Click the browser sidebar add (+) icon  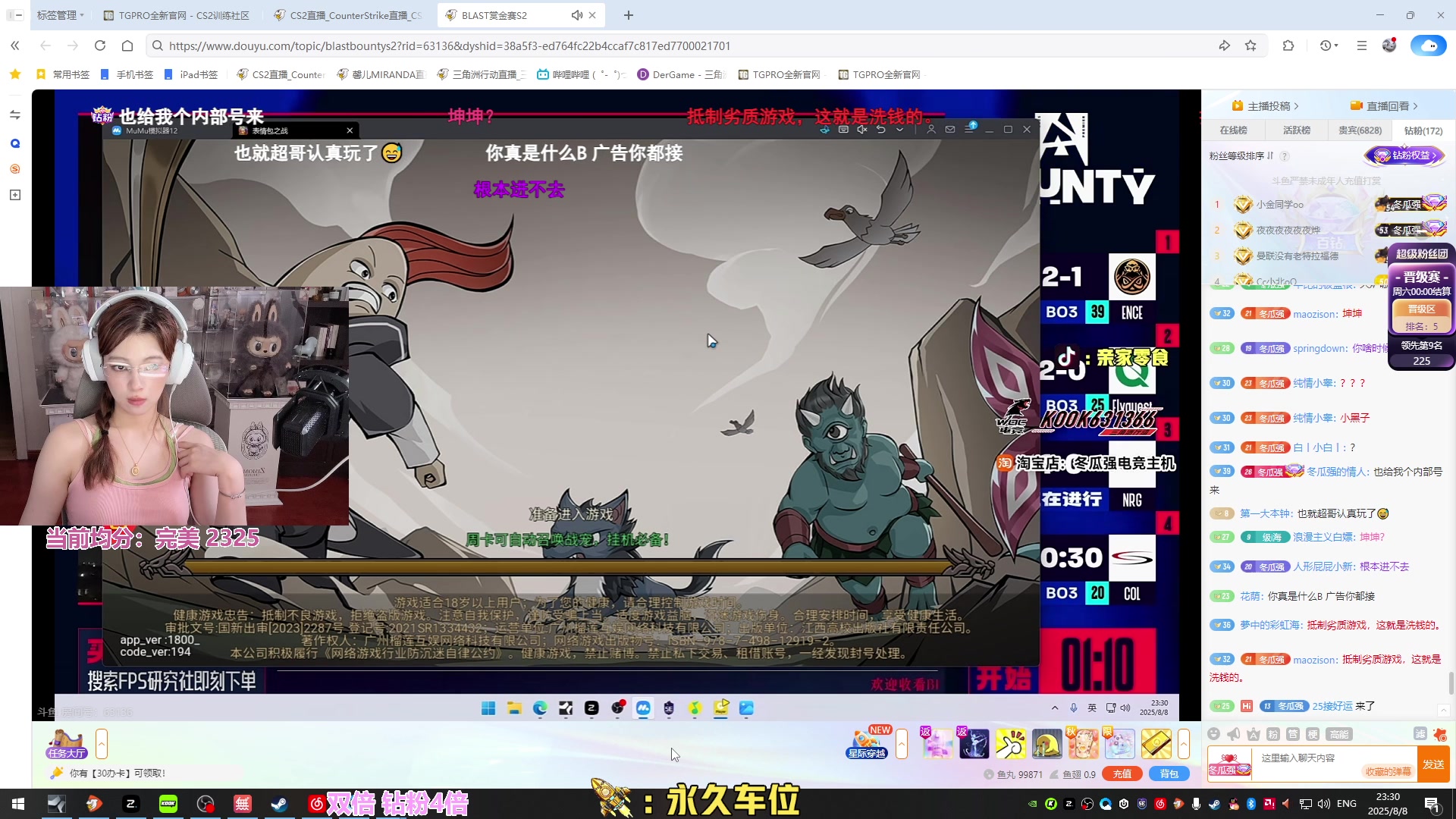[x=14, y=195]
